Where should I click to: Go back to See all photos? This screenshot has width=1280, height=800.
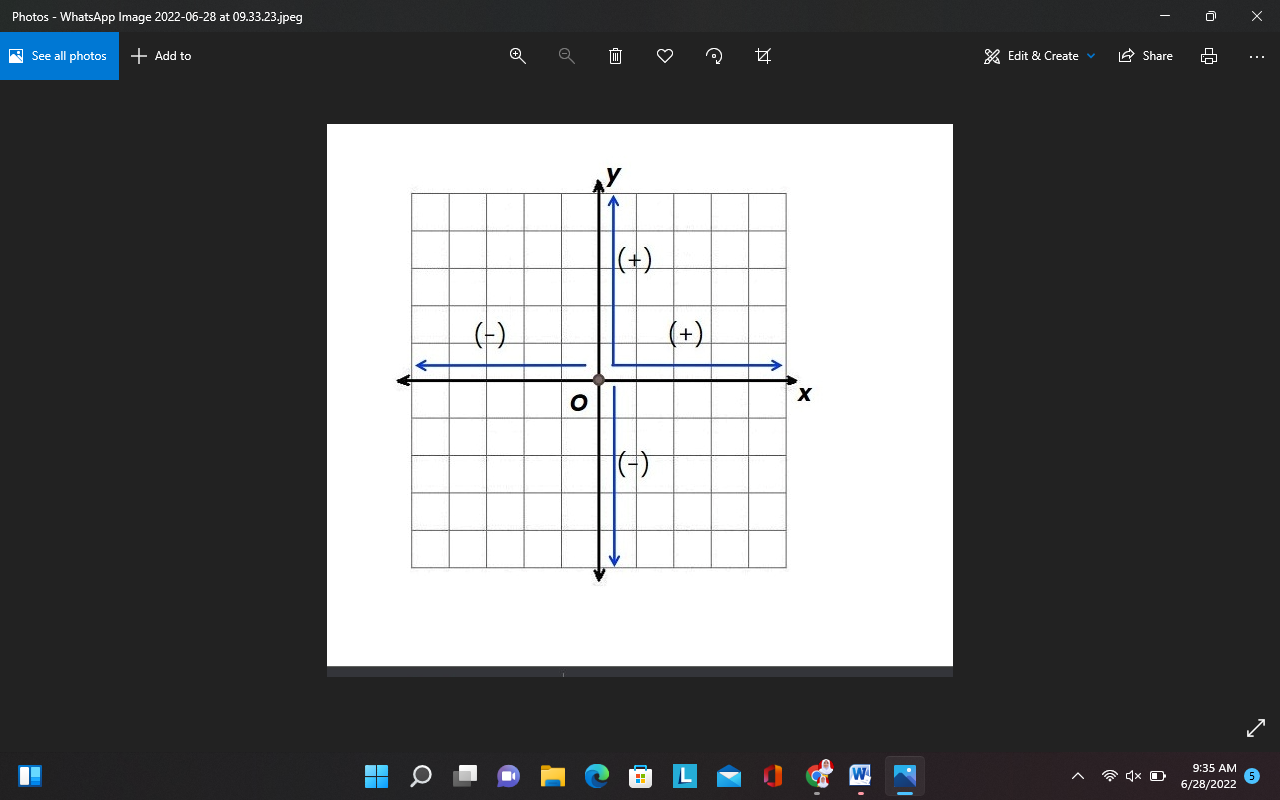pos(59,56)
